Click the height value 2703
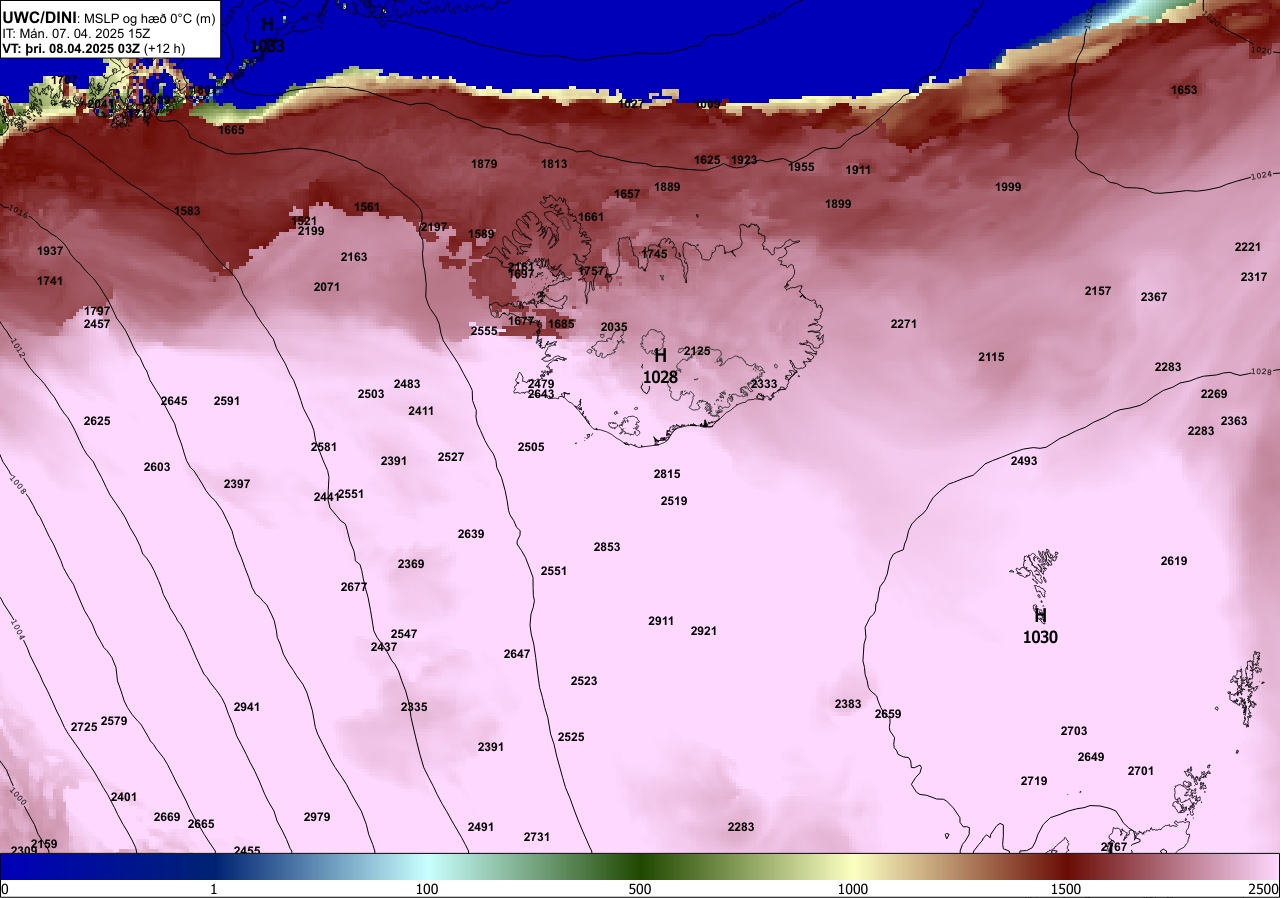This screenshot has height=898, width=1280. pos(1074,731)
